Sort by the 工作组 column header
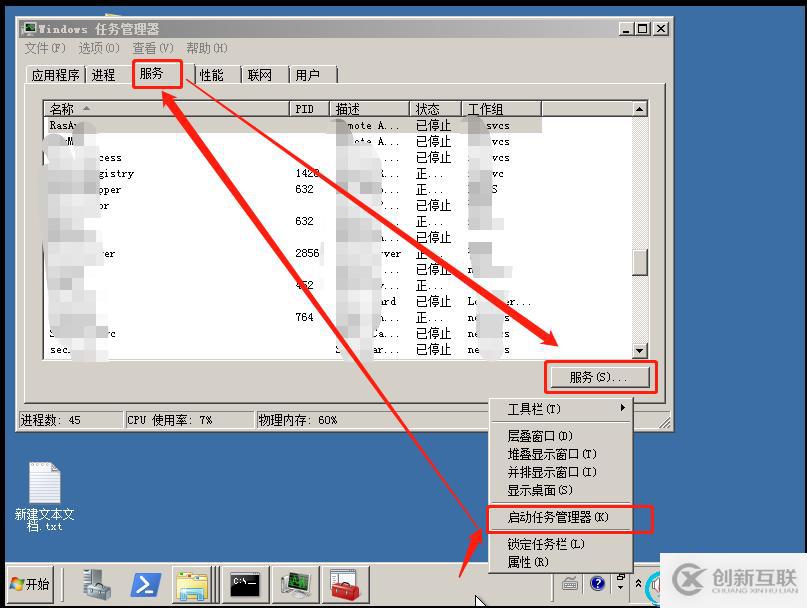This screenshot has width=807, height=608. coord(501,109)
